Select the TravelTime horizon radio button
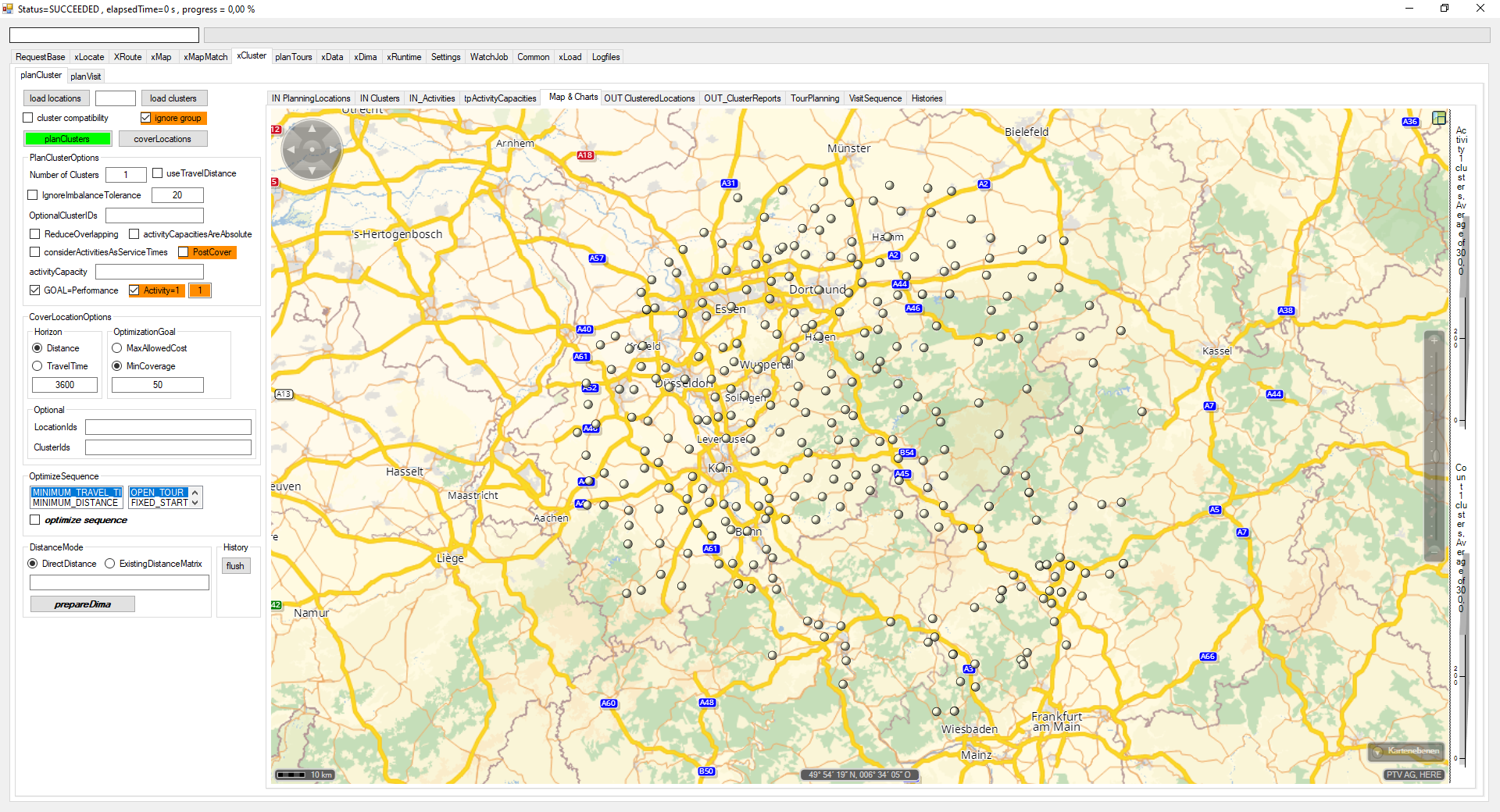 click(37, 366)
